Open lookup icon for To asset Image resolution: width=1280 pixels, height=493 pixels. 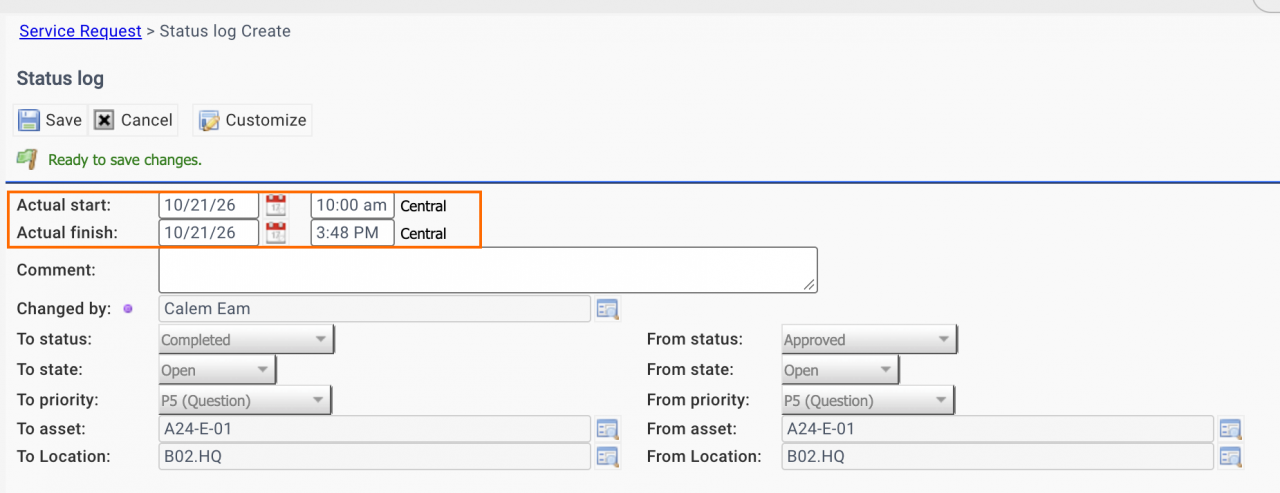[608, 429]
